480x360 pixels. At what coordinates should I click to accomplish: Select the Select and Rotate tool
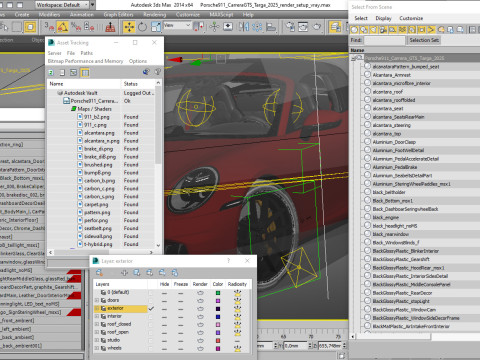[142, 27]
